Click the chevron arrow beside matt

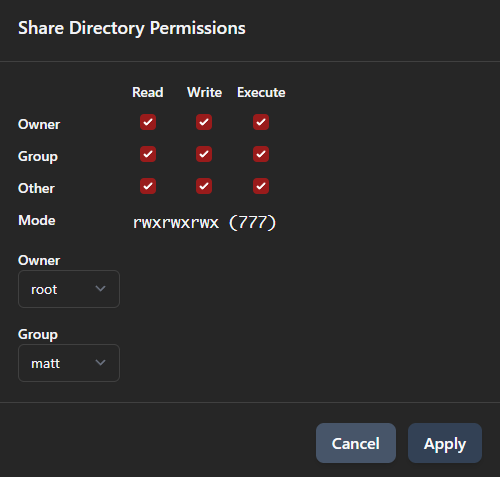[x=100, y=363]
